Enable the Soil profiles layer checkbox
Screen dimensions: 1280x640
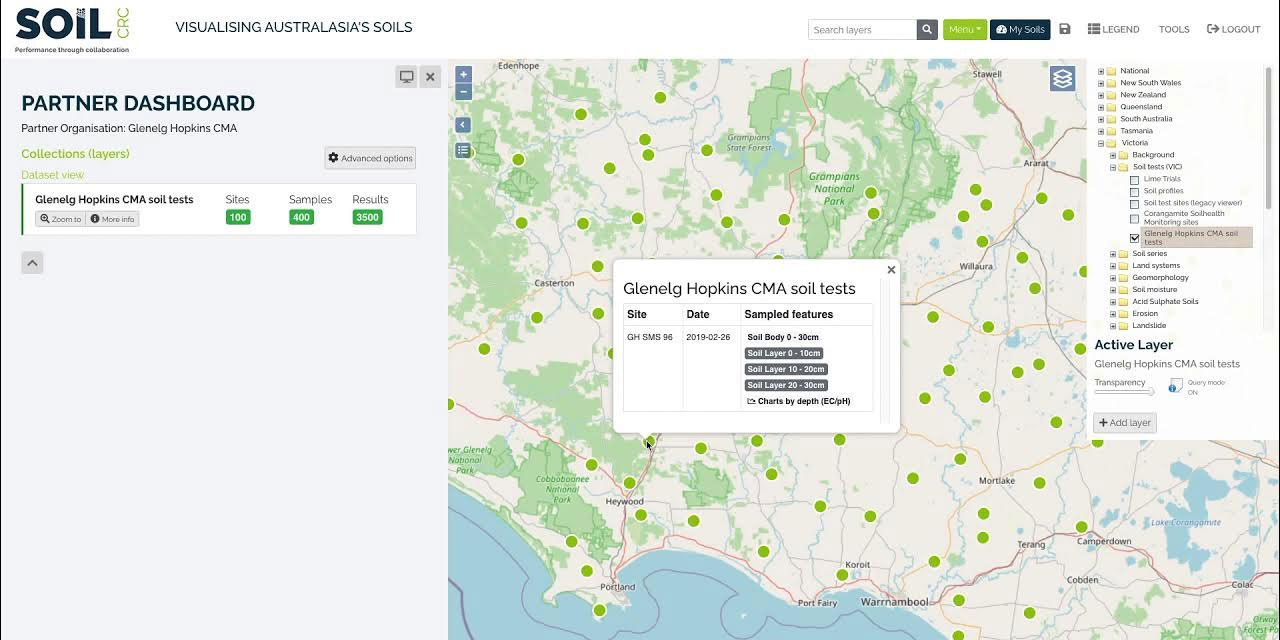(1134, 192)
